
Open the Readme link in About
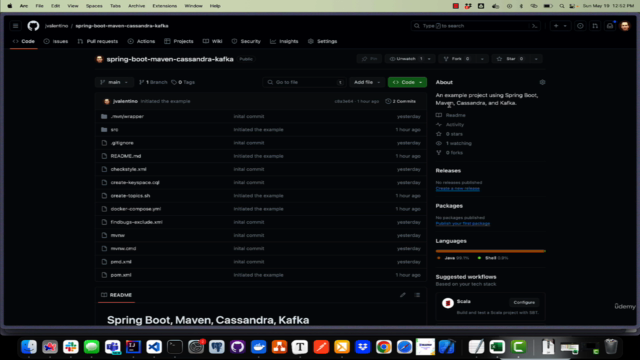(456, 115)
